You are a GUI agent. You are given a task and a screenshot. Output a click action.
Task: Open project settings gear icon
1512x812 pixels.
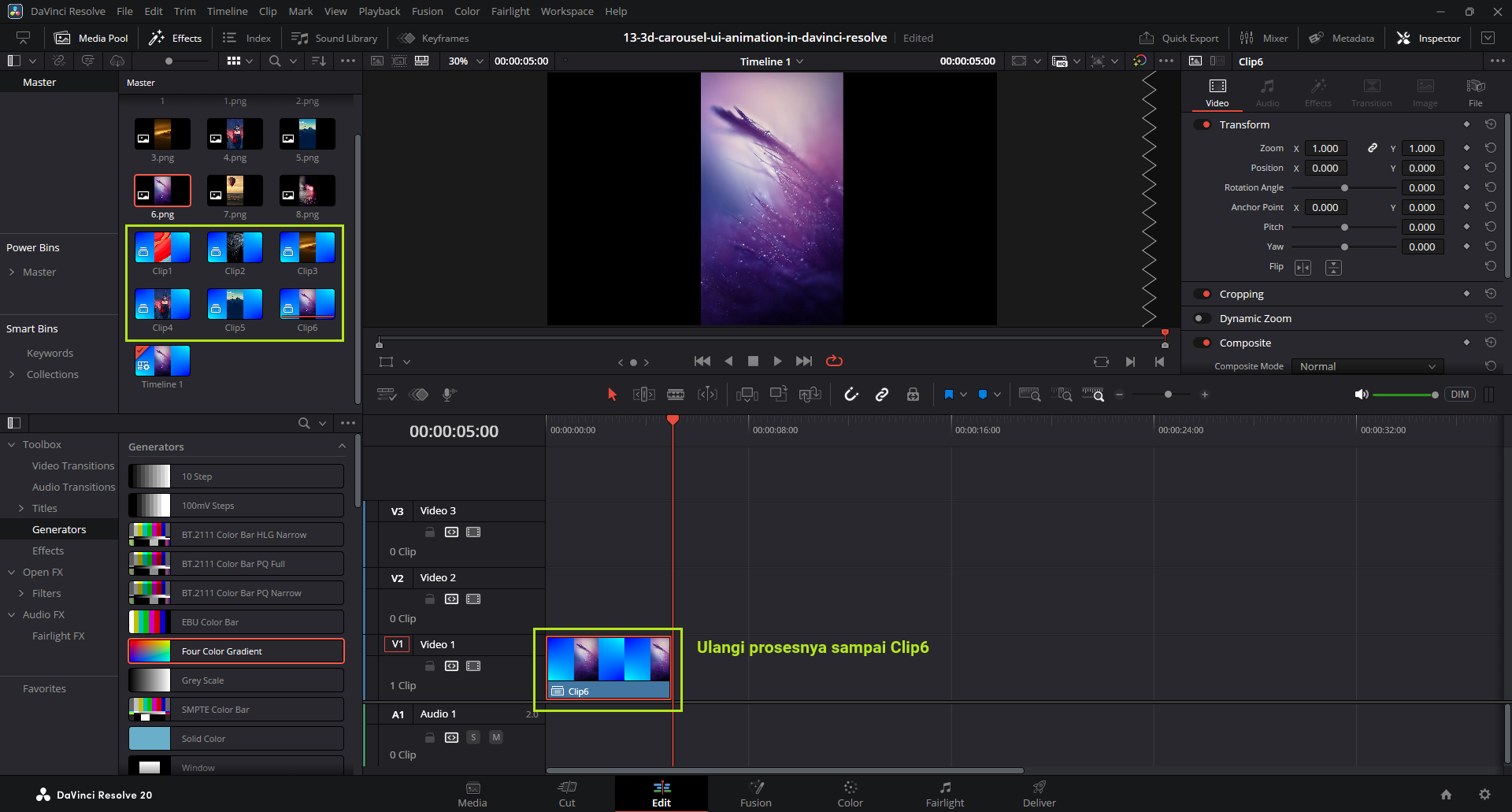pos(1484,795)
